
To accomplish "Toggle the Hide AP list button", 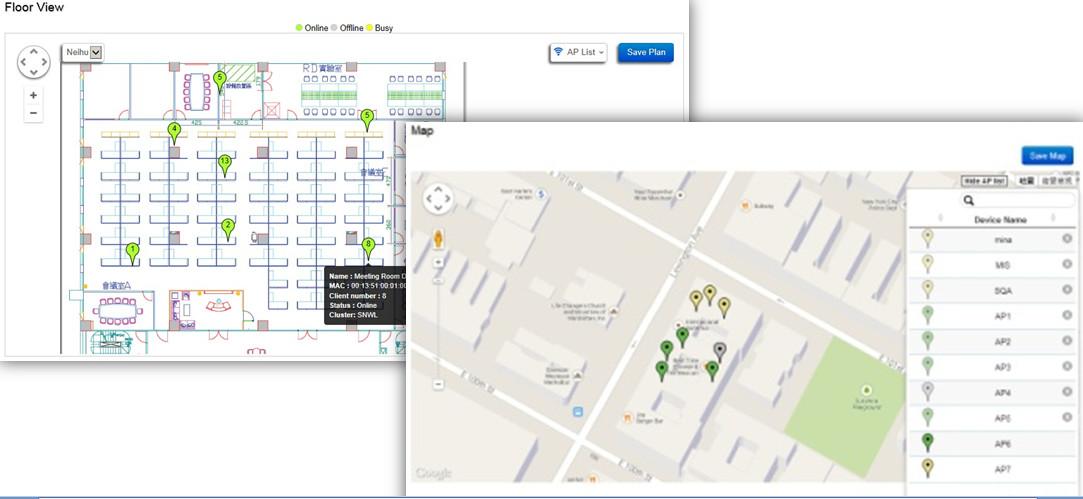I will 984,181.
